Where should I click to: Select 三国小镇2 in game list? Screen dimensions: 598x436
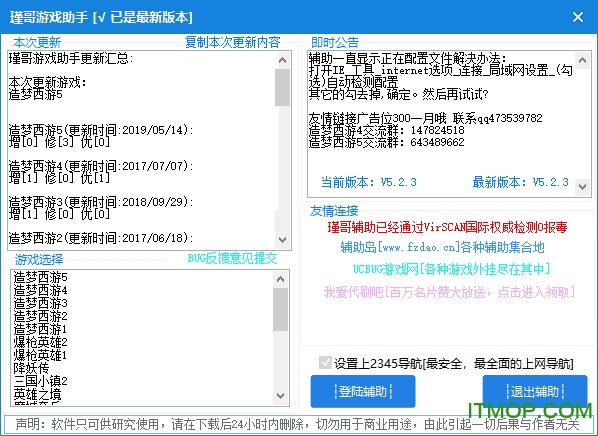click(x=40, y=381)
